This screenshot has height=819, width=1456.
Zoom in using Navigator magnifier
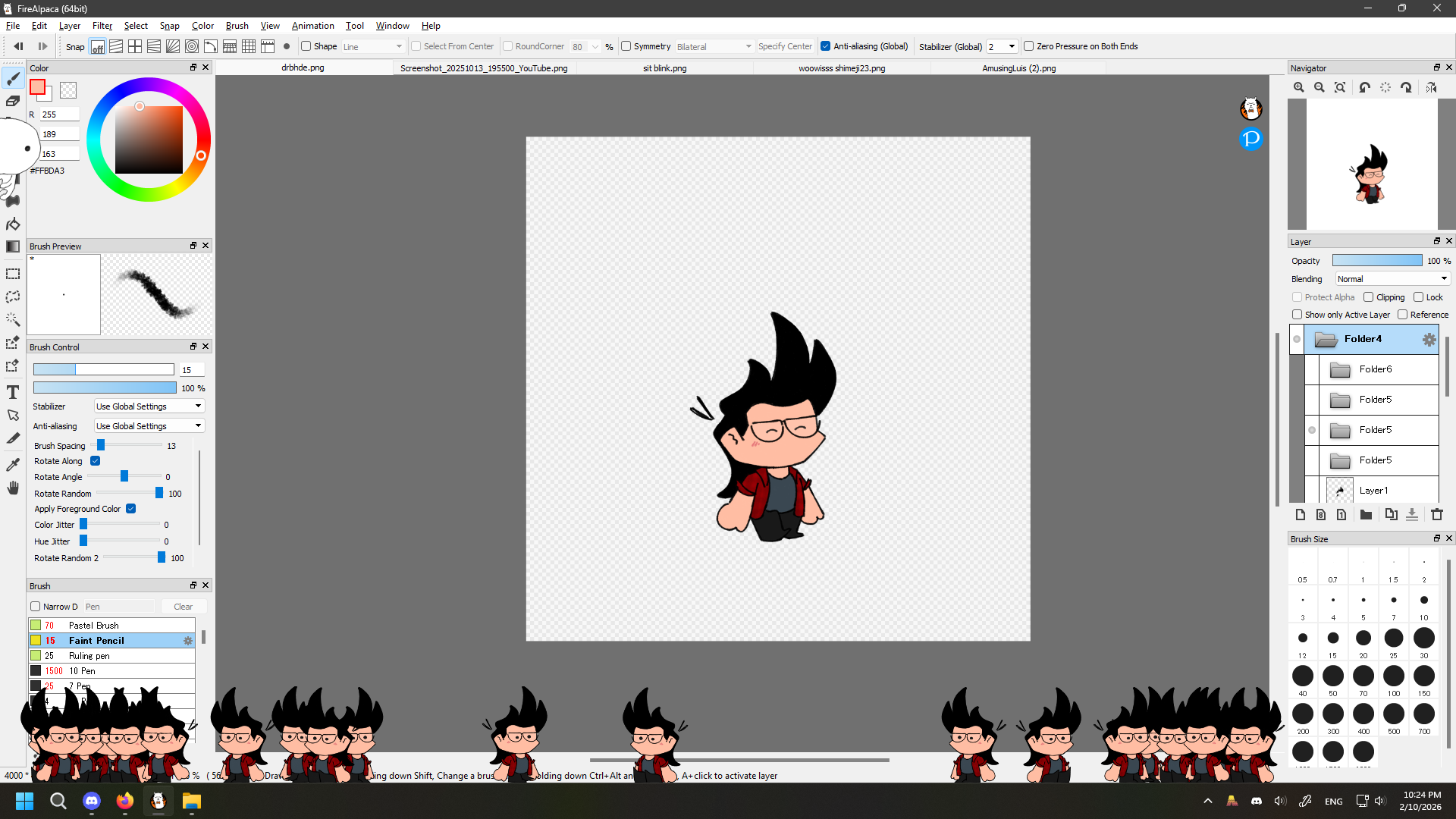tap(1299, 87)
